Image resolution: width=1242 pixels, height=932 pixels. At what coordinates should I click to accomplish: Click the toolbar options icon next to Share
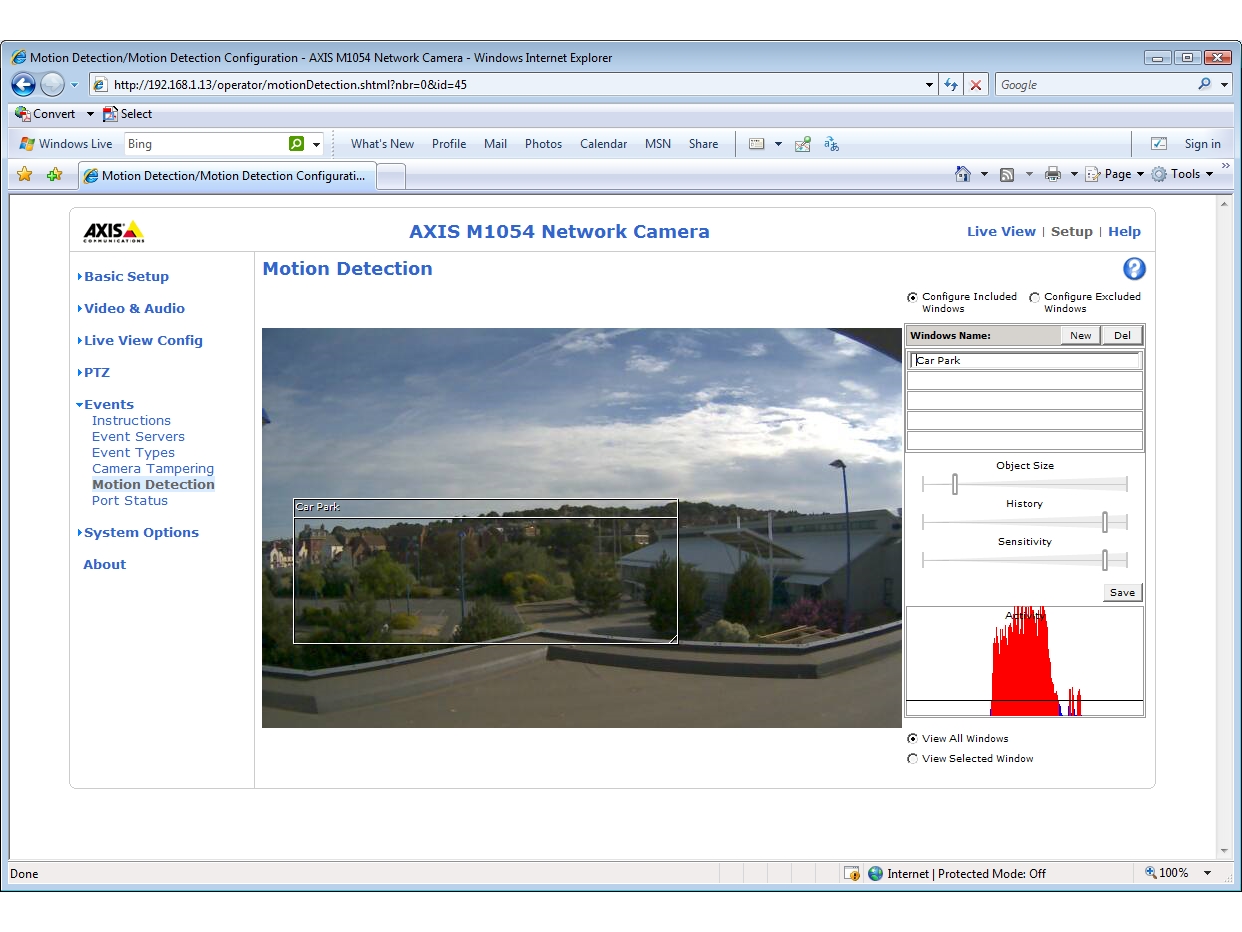(x=757, y=144)
